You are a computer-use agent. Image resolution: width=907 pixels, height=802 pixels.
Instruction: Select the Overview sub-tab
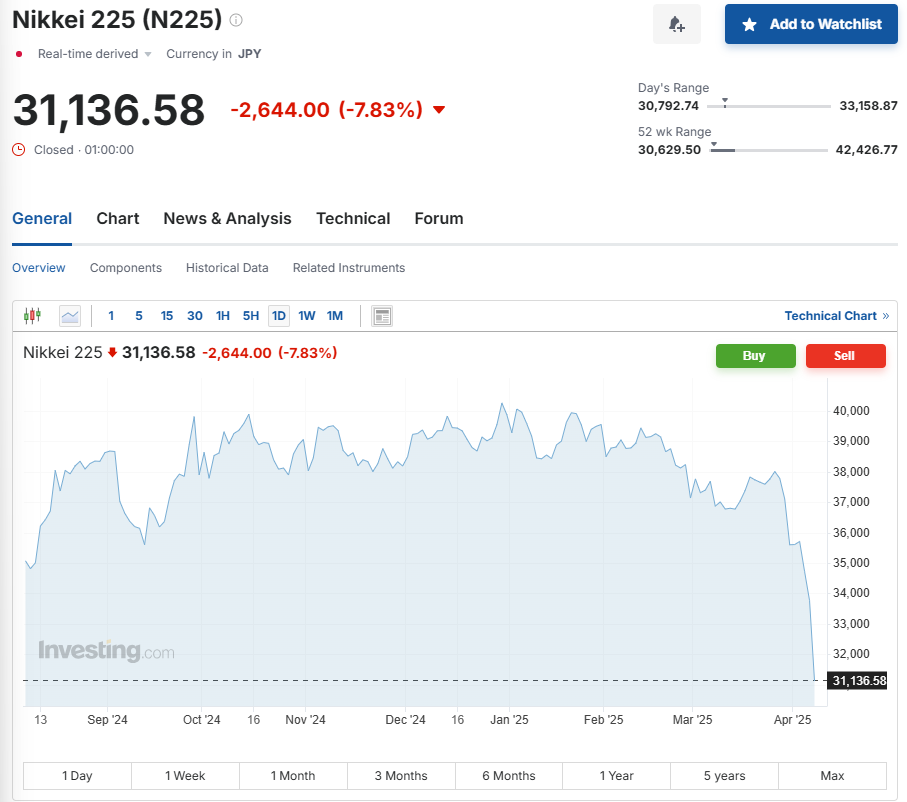(39, 268)
